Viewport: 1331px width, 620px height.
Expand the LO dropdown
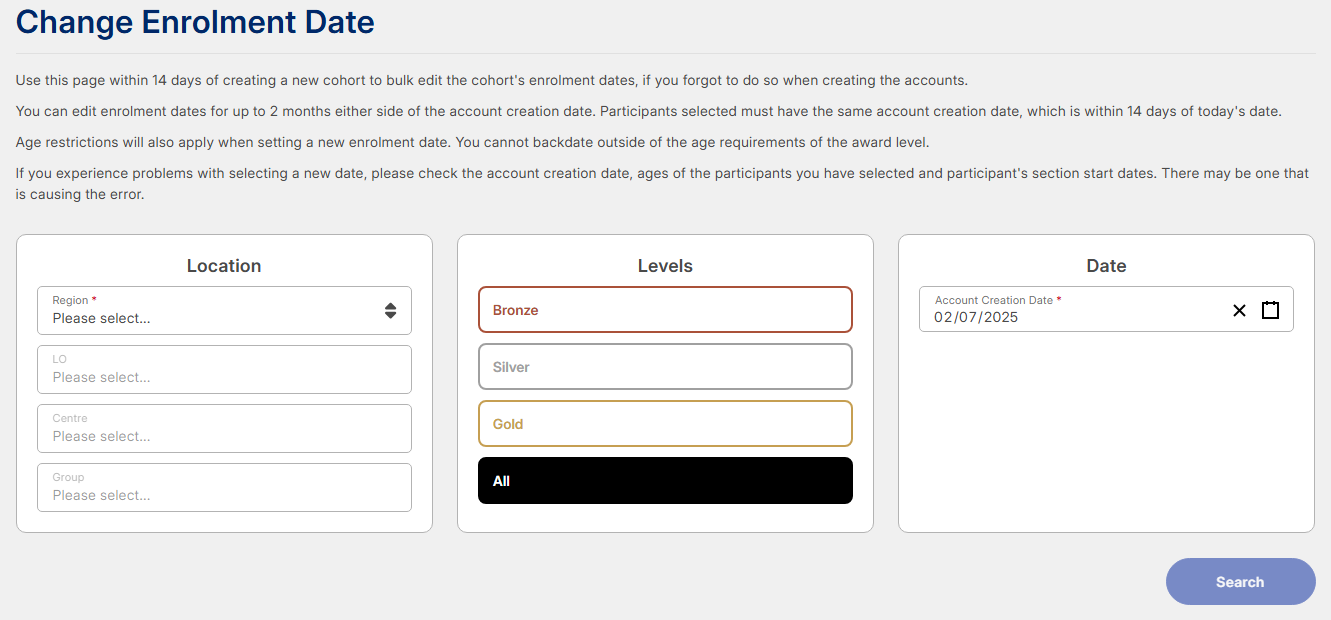pyautogui.click(x=224, y=370)
